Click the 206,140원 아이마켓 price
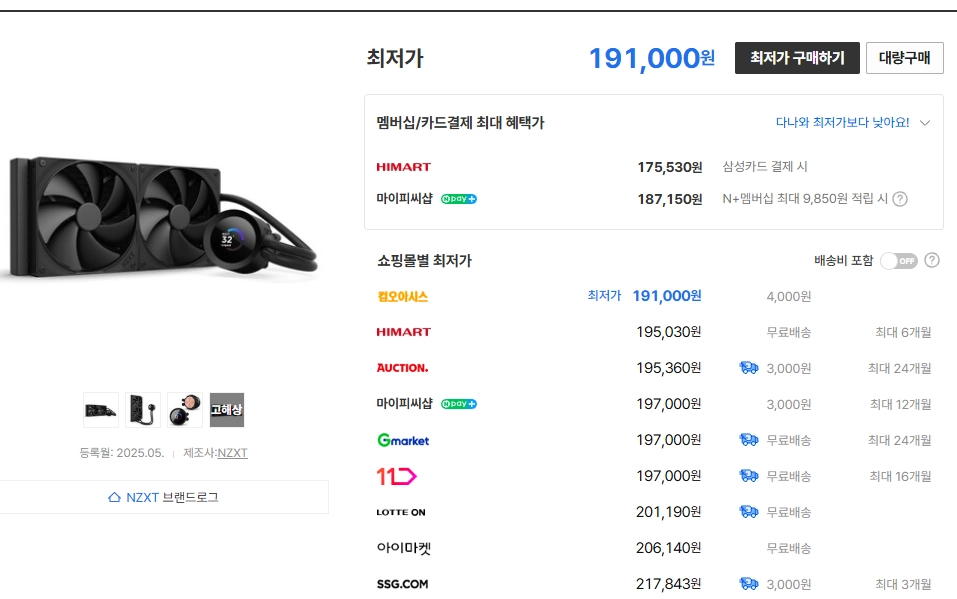 [669, 548]
